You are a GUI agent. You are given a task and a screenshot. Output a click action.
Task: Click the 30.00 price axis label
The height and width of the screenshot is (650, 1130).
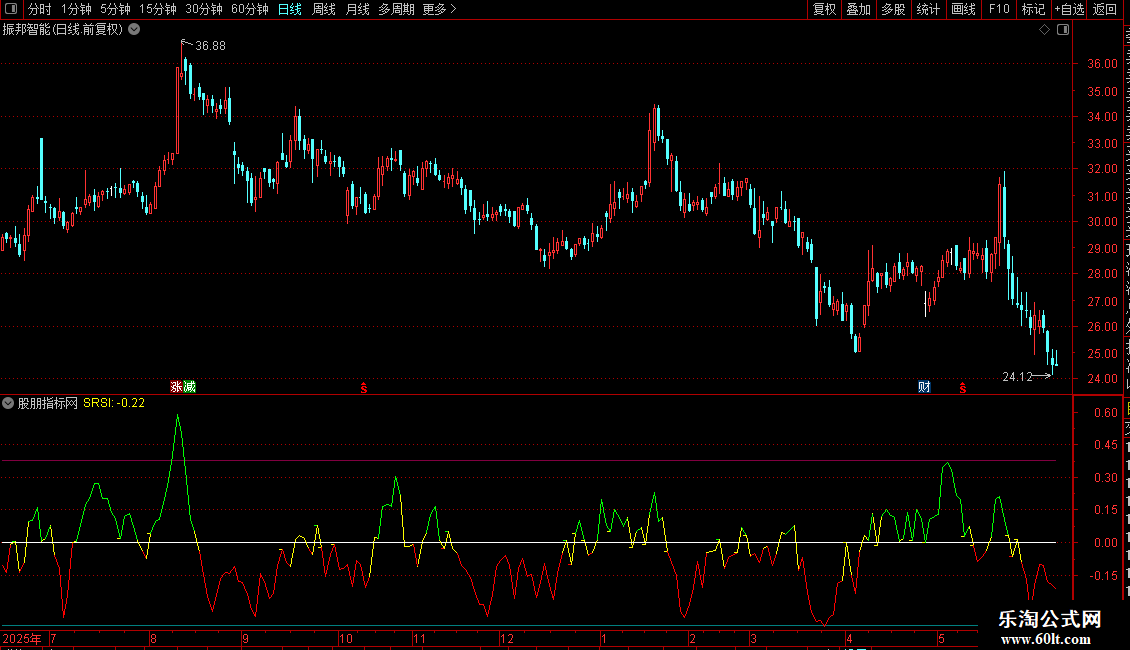(x=1102, y=222)
